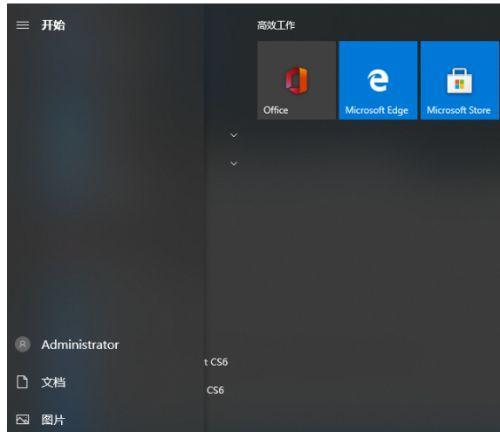Click the Administrator user avatar icon
This screenshot has width=500, height=432.
23,344
